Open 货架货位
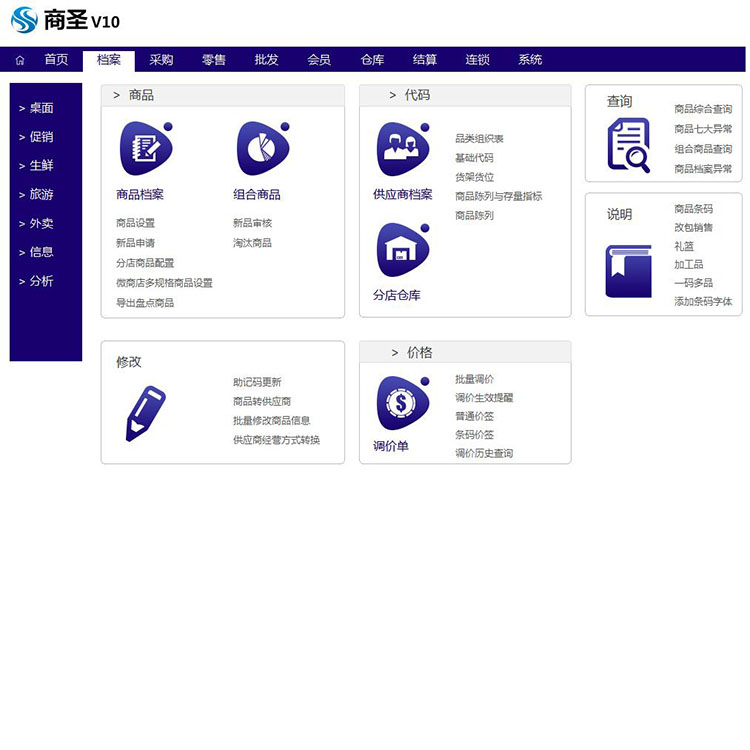750x750 pixels. click(x=474, y=177)
